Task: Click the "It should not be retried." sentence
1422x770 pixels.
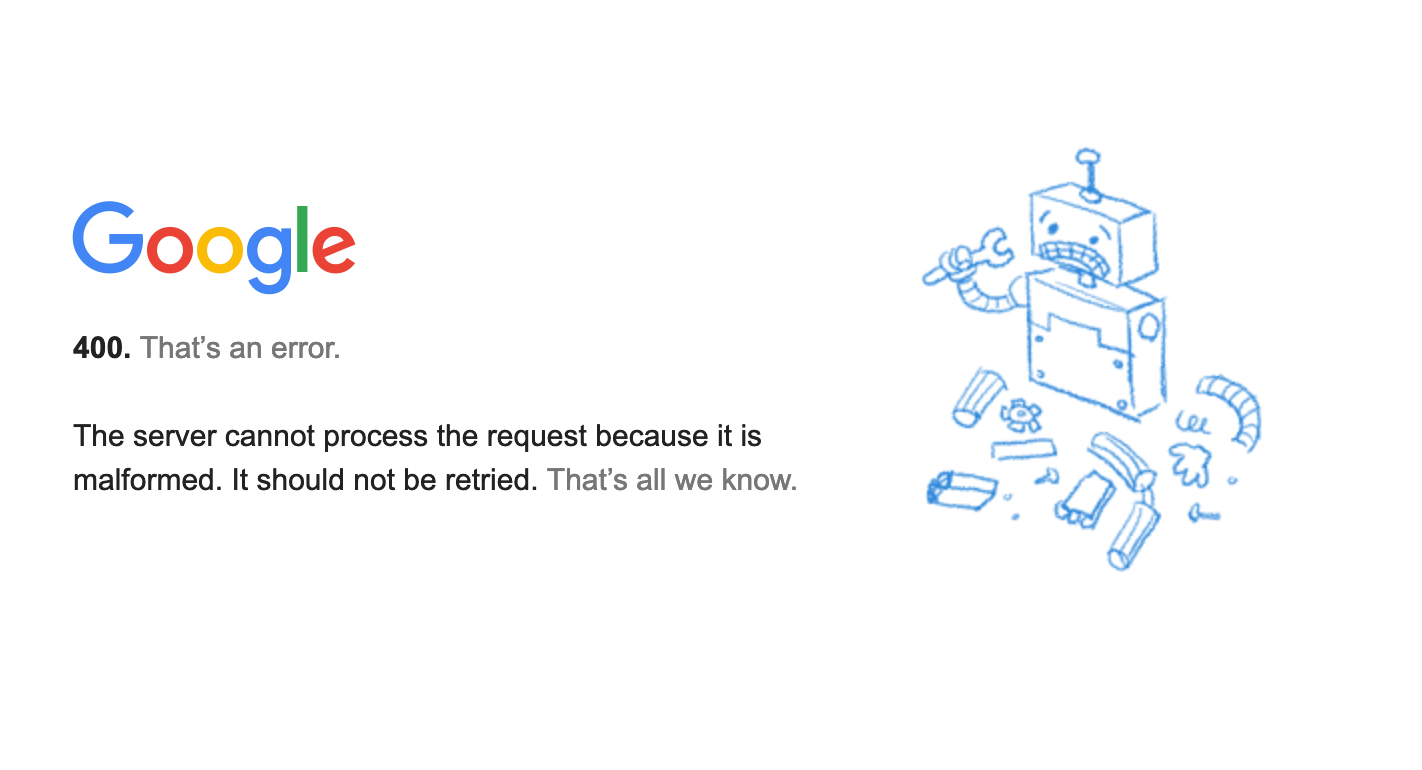Action: [385, 480]
